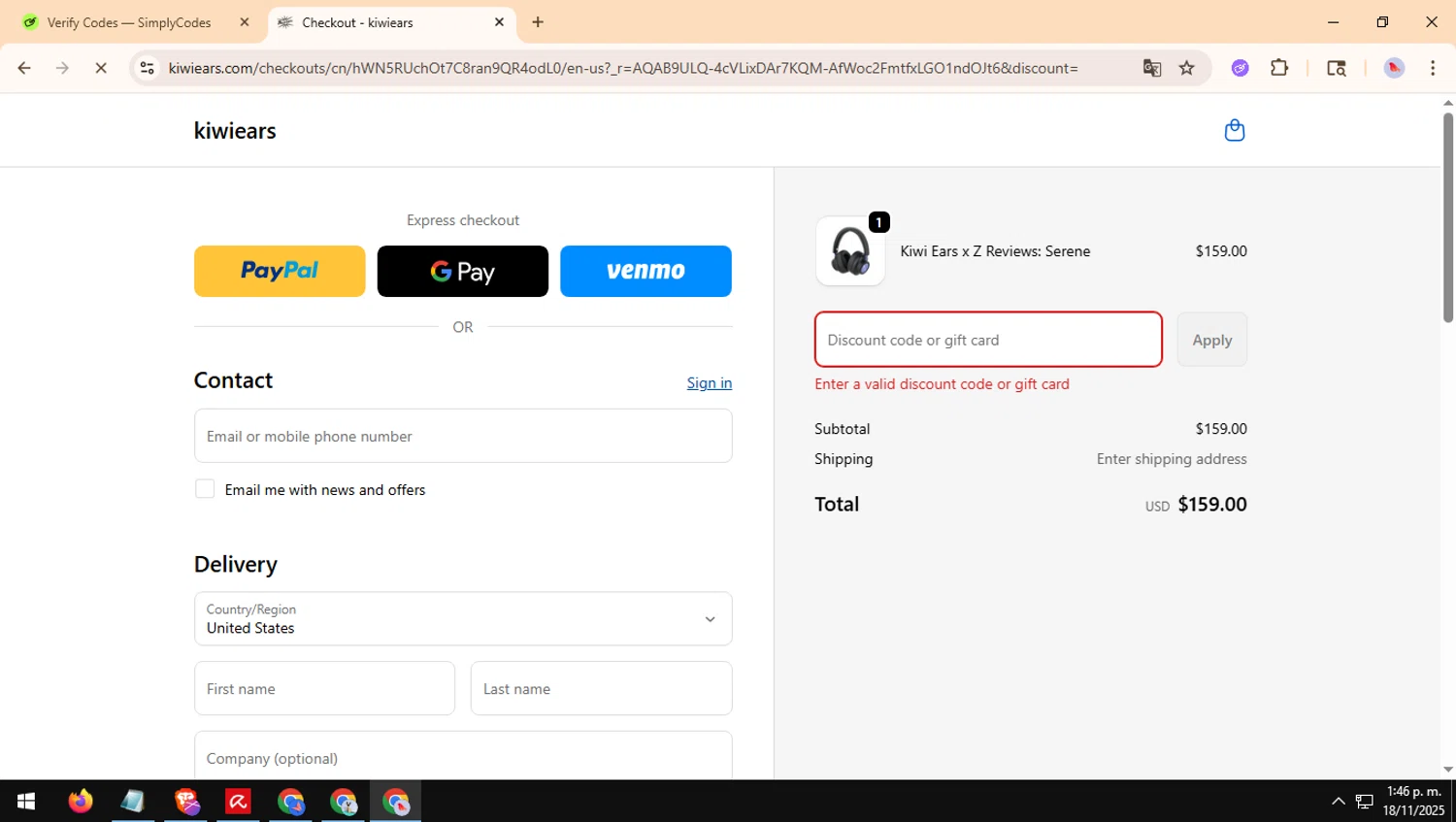The image size is (1456, 822).
Task: Go forward in browser history
Action: 62,68
